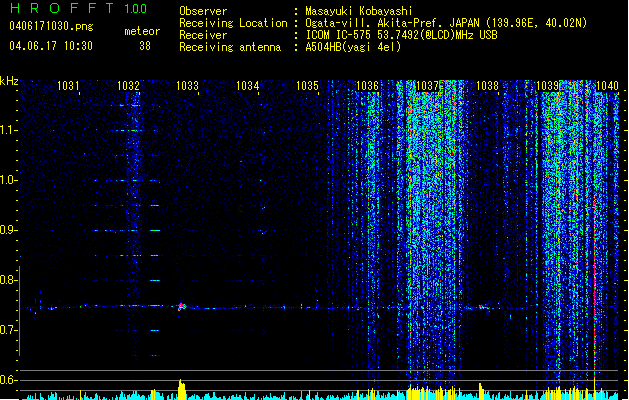The width and height of the screenshot is (629, 400).
Task: Click the 0.6 kHz axis label
Action: 9,380
